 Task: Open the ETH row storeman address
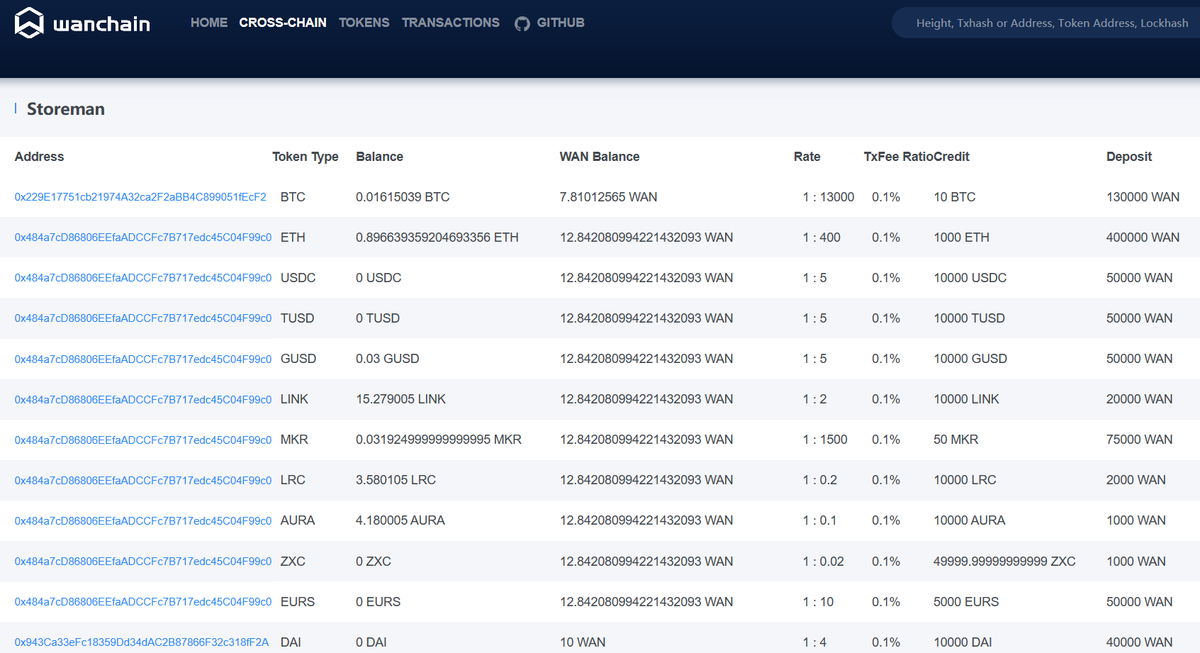pos(143,238)
